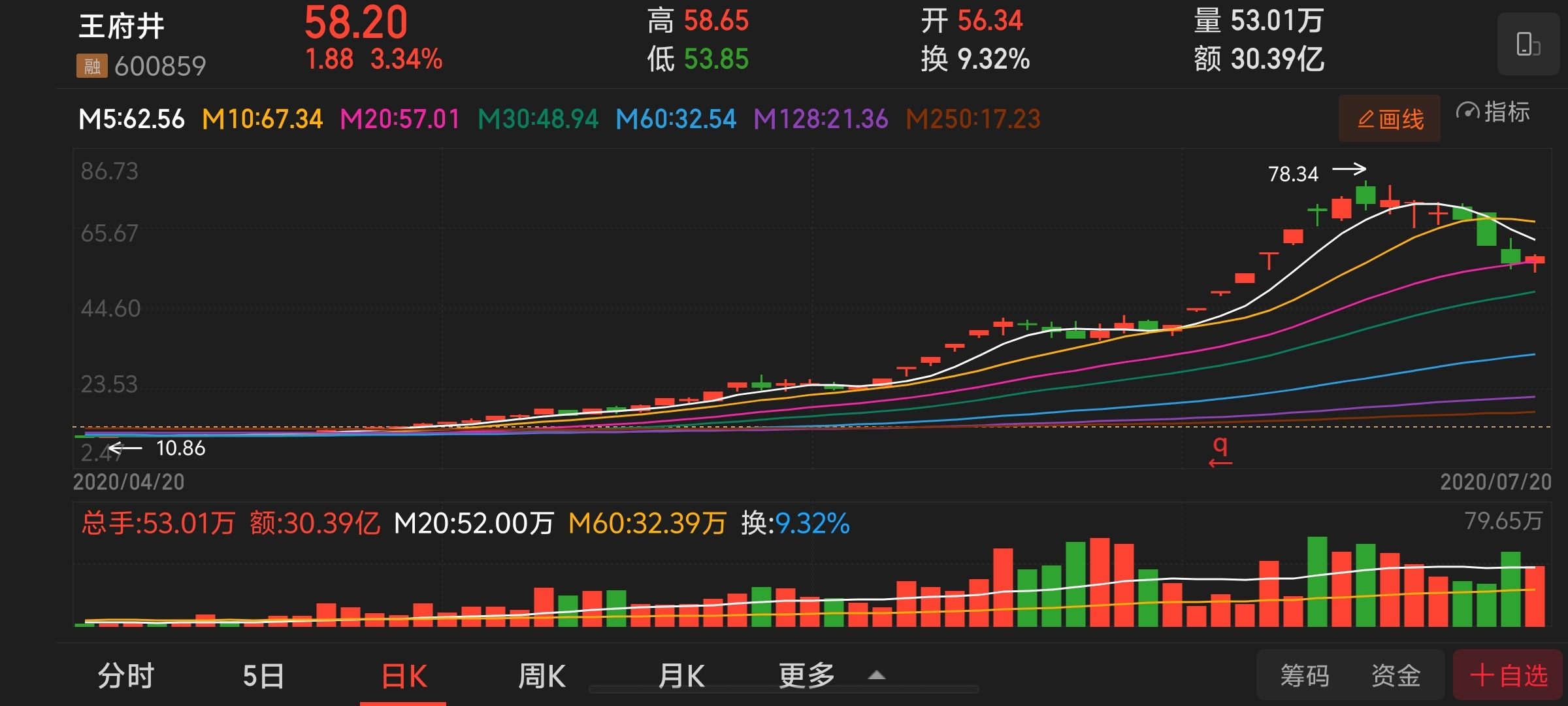The image size is (1568, 706).
Task: Tap the rotate screen orientation icon
Action: (x=1528, y=44)
